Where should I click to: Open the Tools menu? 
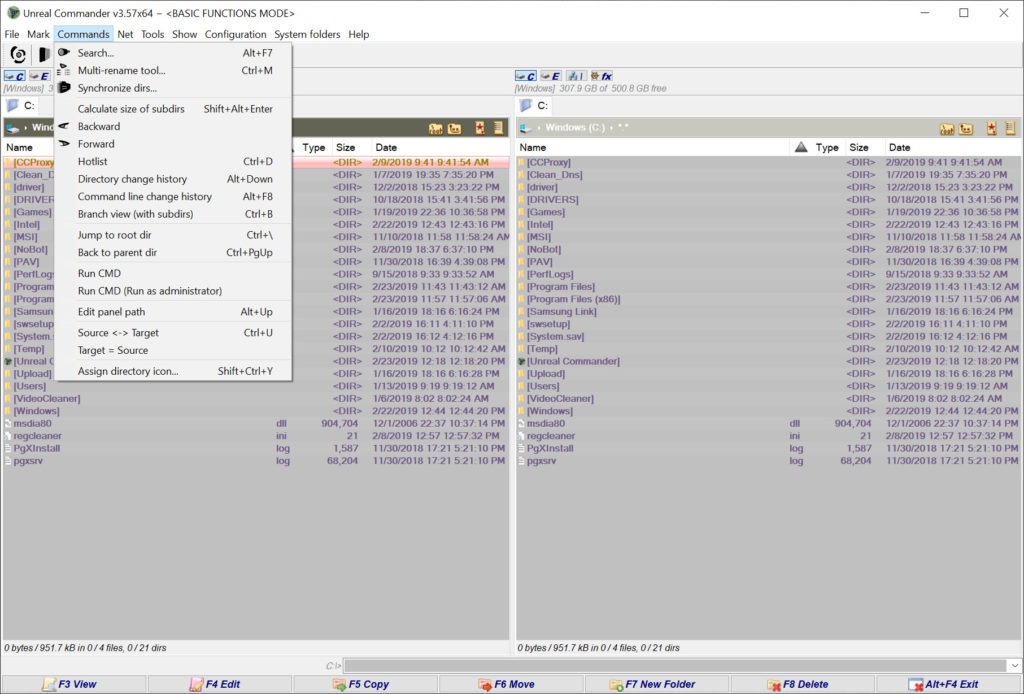point(152,34)
